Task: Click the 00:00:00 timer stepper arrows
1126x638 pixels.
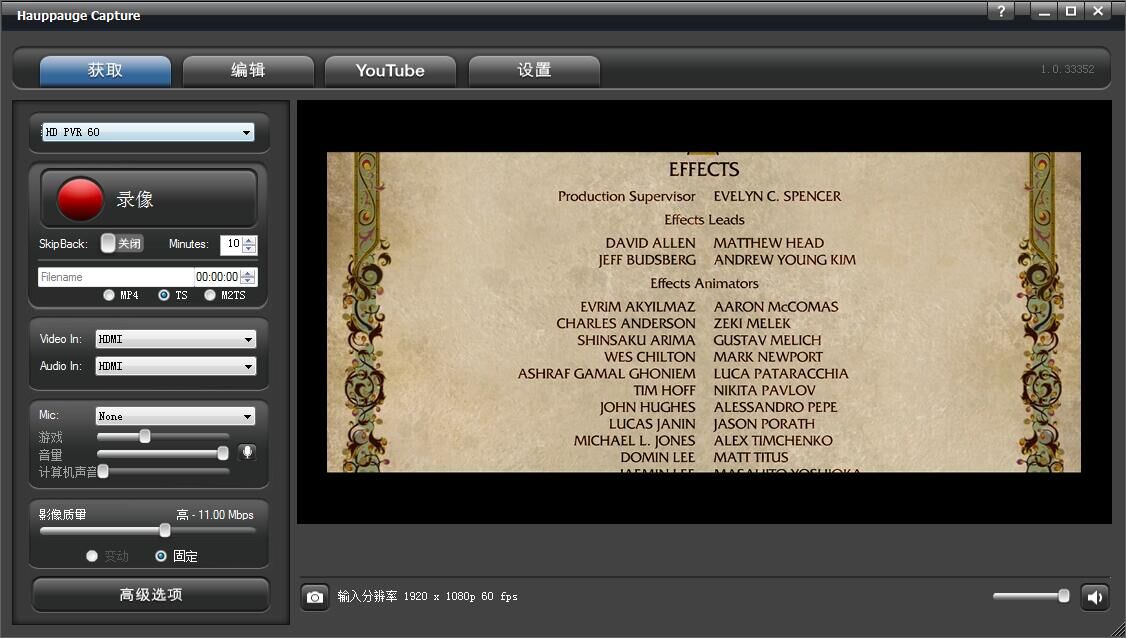Action: [248, 277]
